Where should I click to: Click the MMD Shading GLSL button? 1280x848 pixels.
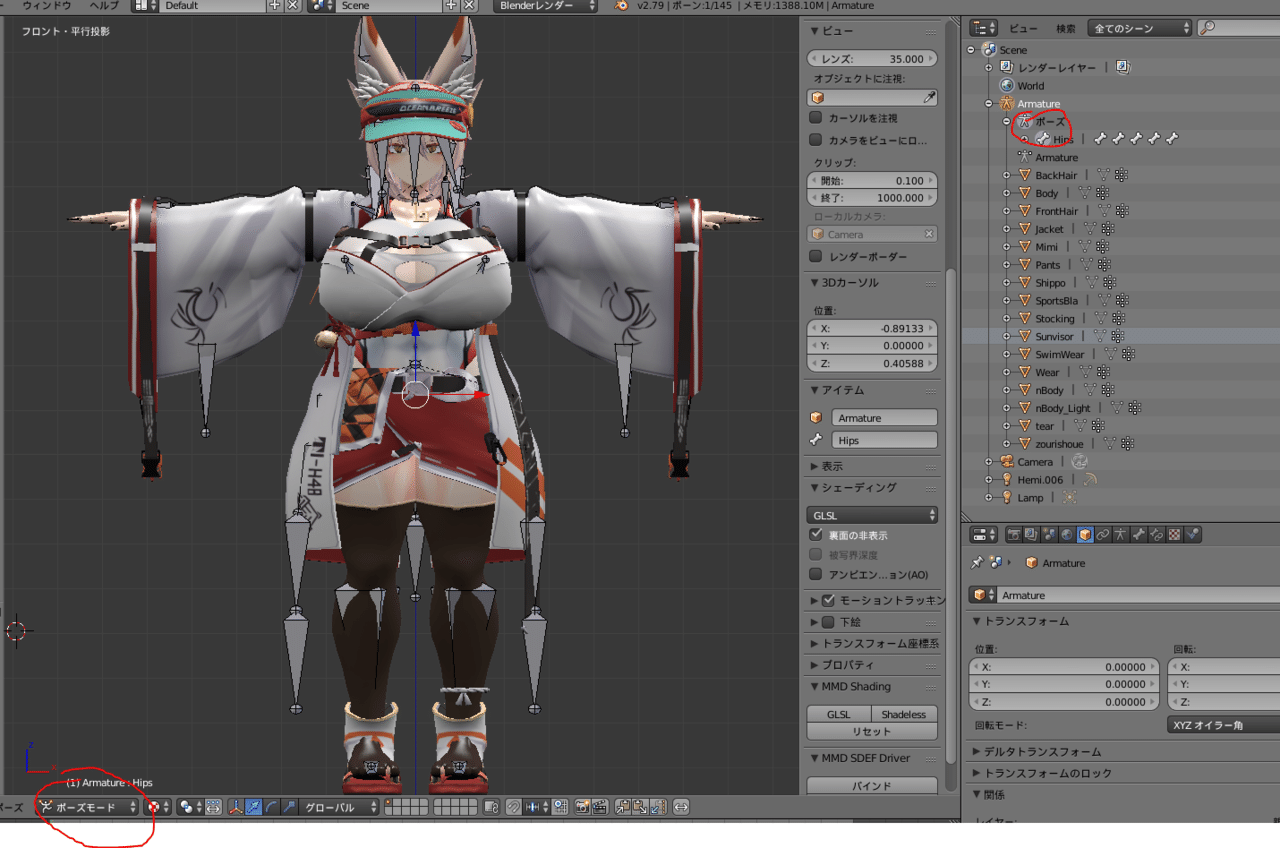(x=838, y=714)
